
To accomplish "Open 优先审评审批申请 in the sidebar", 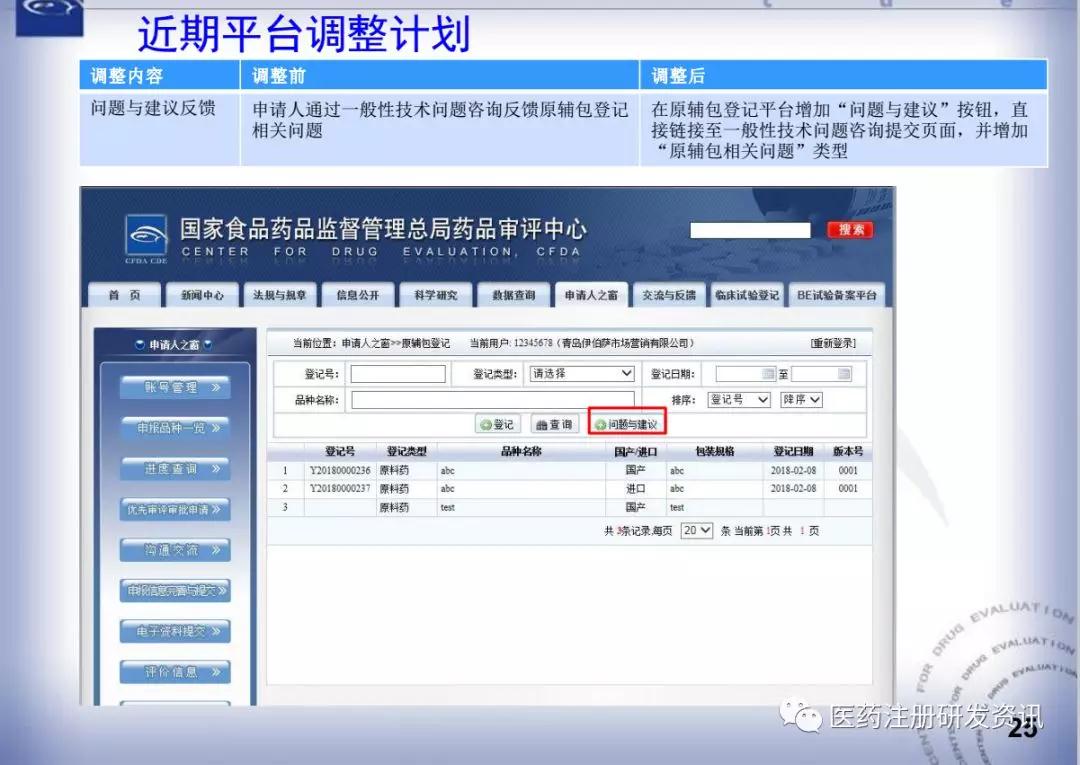I will [175, 509].
